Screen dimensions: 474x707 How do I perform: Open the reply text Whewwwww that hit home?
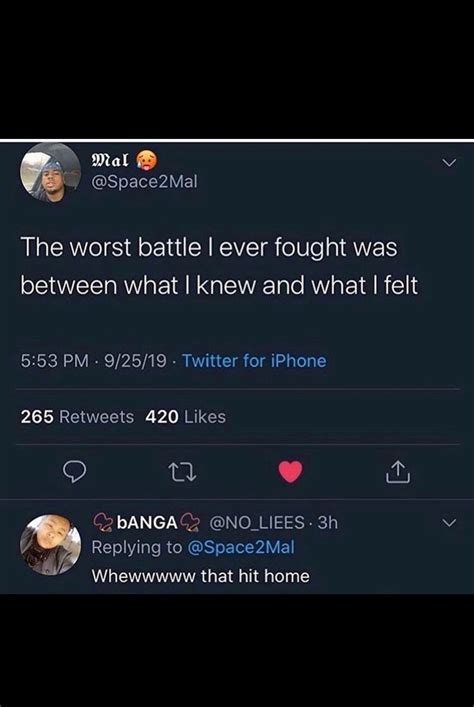(201, 576)
